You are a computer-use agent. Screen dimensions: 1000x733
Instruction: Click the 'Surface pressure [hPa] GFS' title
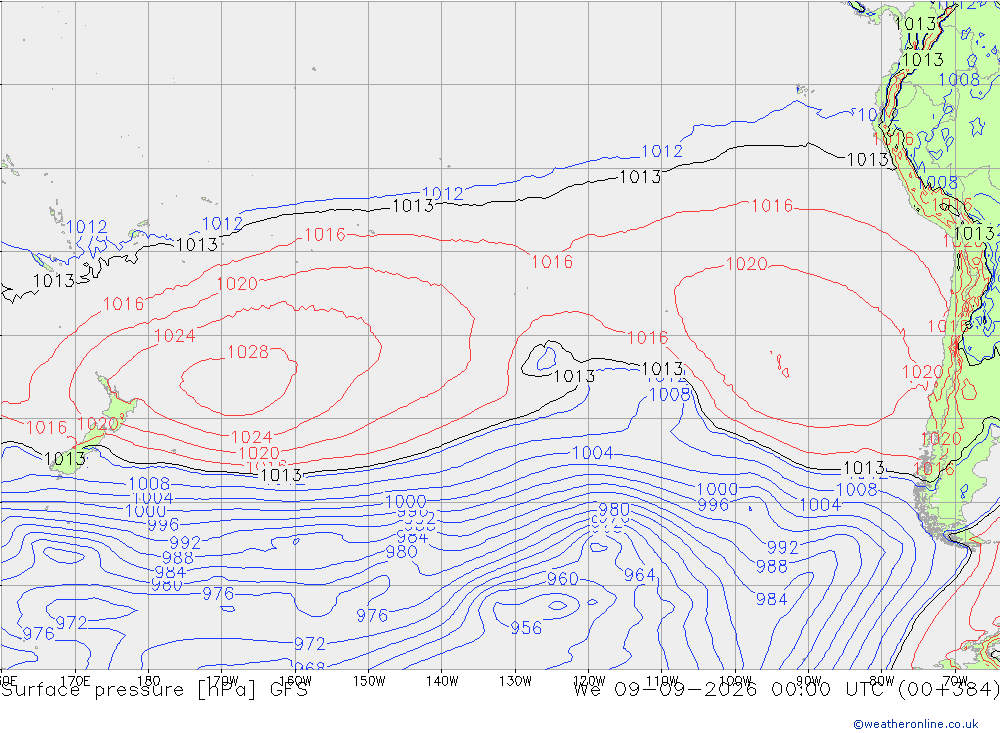[x=154, y=690]
